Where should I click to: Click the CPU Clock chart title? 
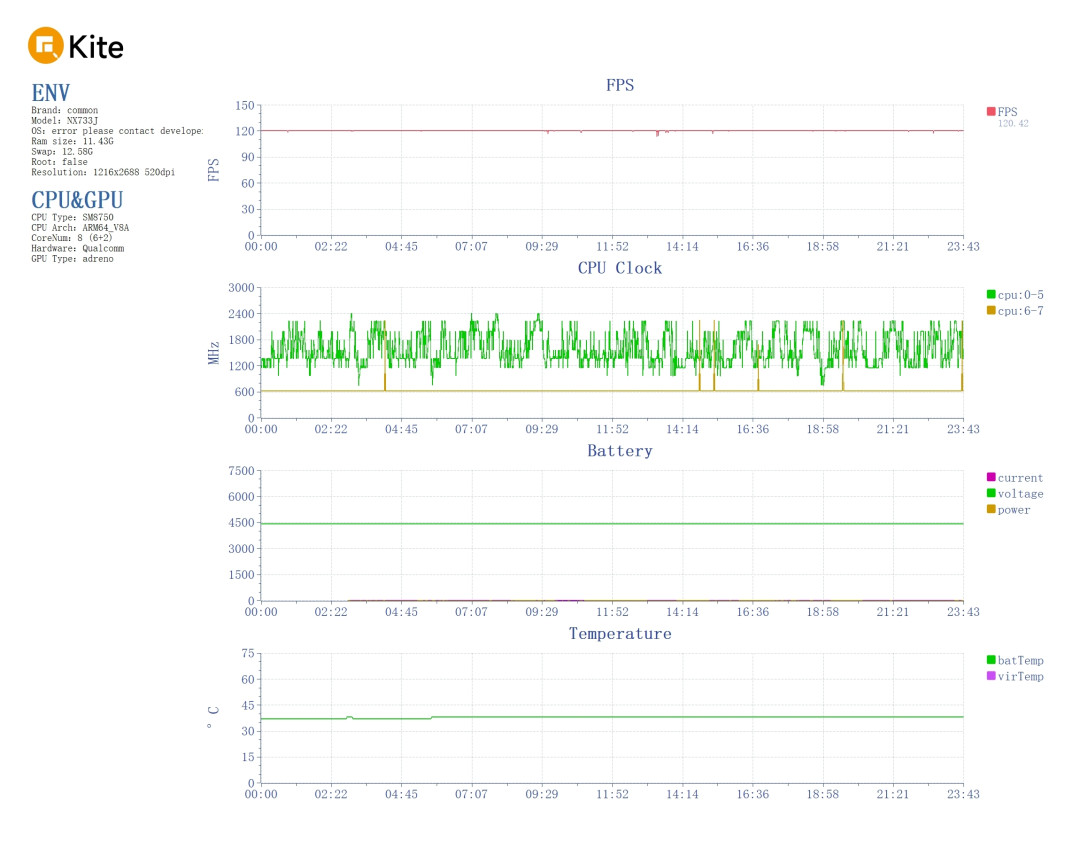coord(620,268)
